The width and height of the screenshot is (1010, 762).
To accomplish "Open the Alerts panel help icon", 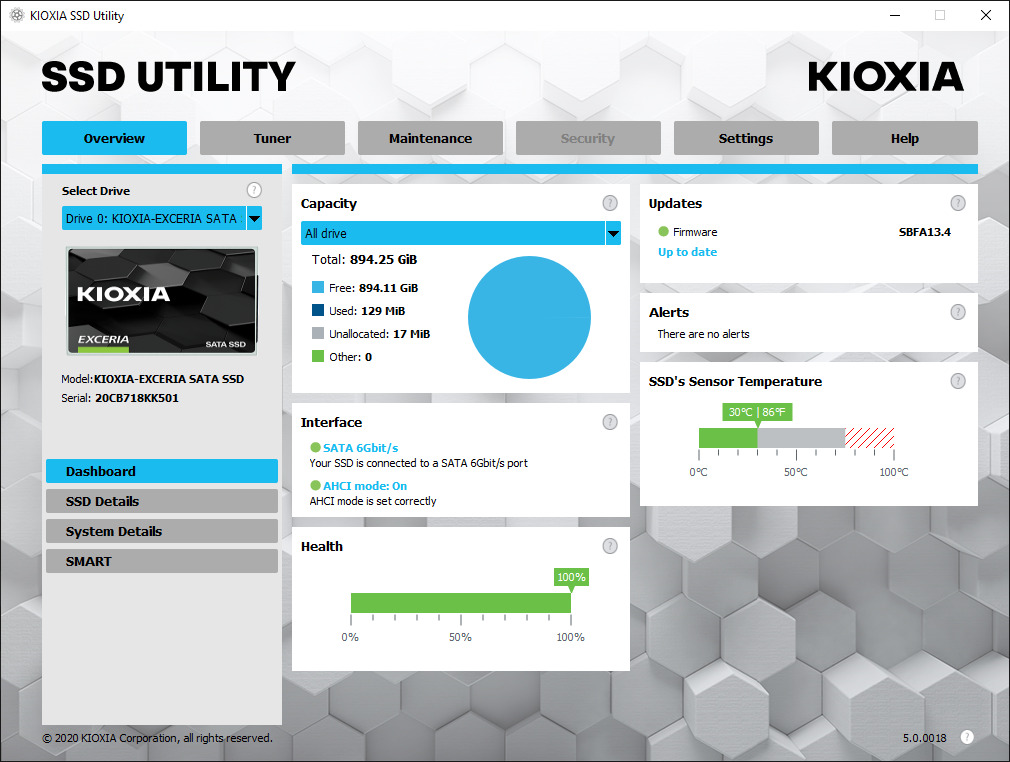I will click(x=958, y=312).
